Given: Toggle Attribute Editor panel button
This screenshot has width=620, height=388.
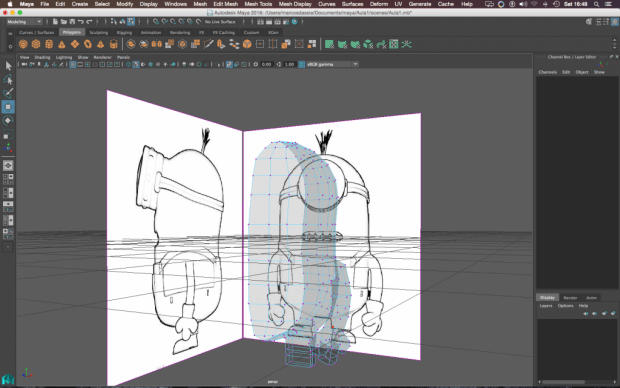Looking at the screenshot, I should pos(598,22).
